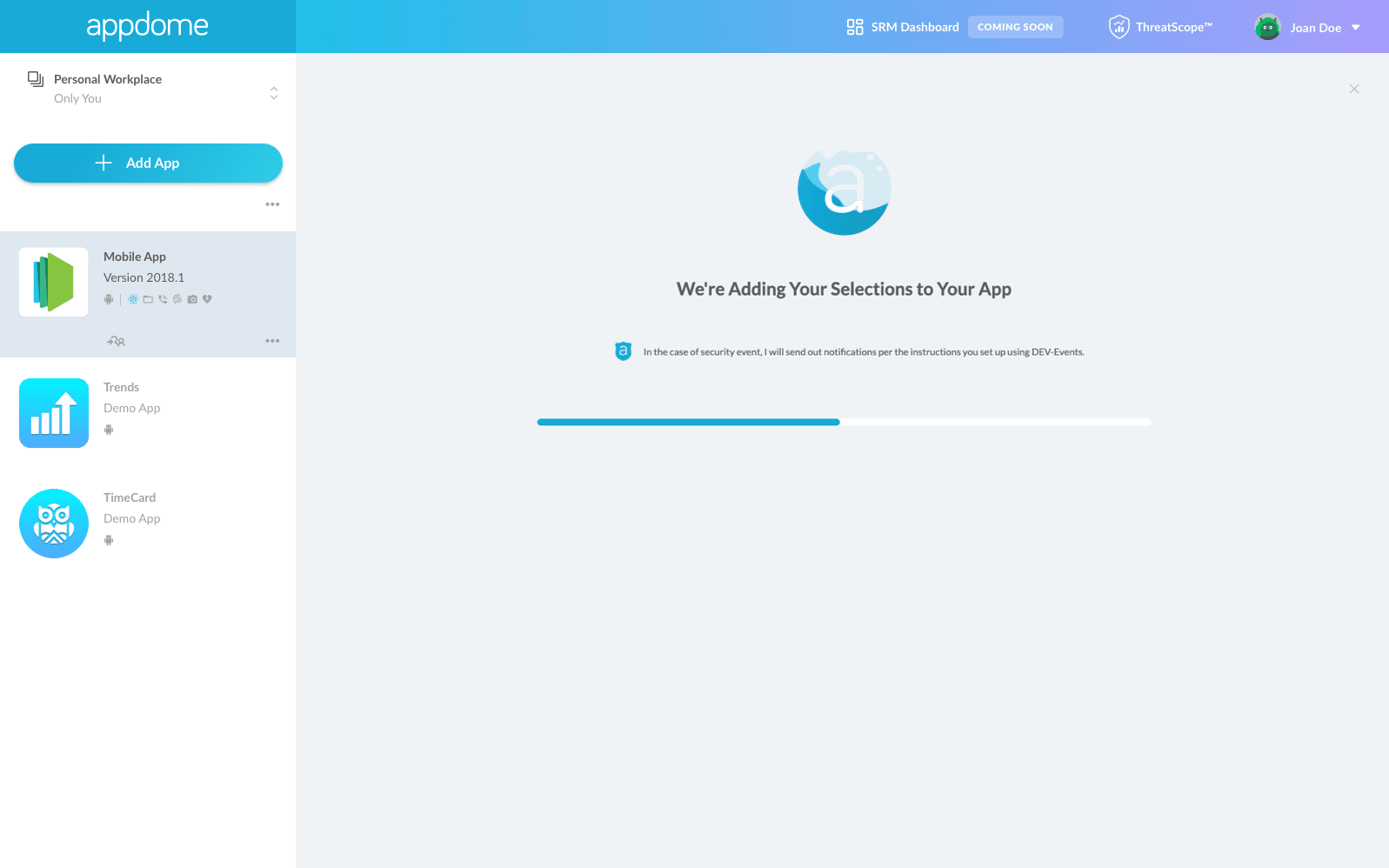
Task: Open the Joan Doe account dropdown
Action: [1355, 28]
